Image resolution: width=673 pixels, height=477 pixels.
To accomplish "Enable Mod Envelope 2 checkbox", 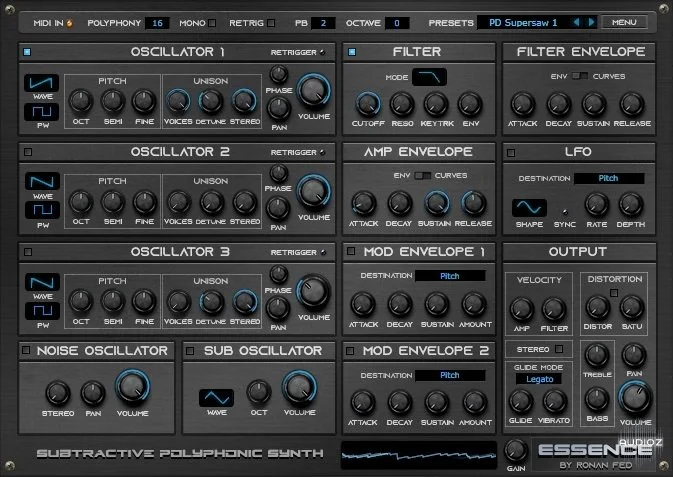I will pos(350,351).
